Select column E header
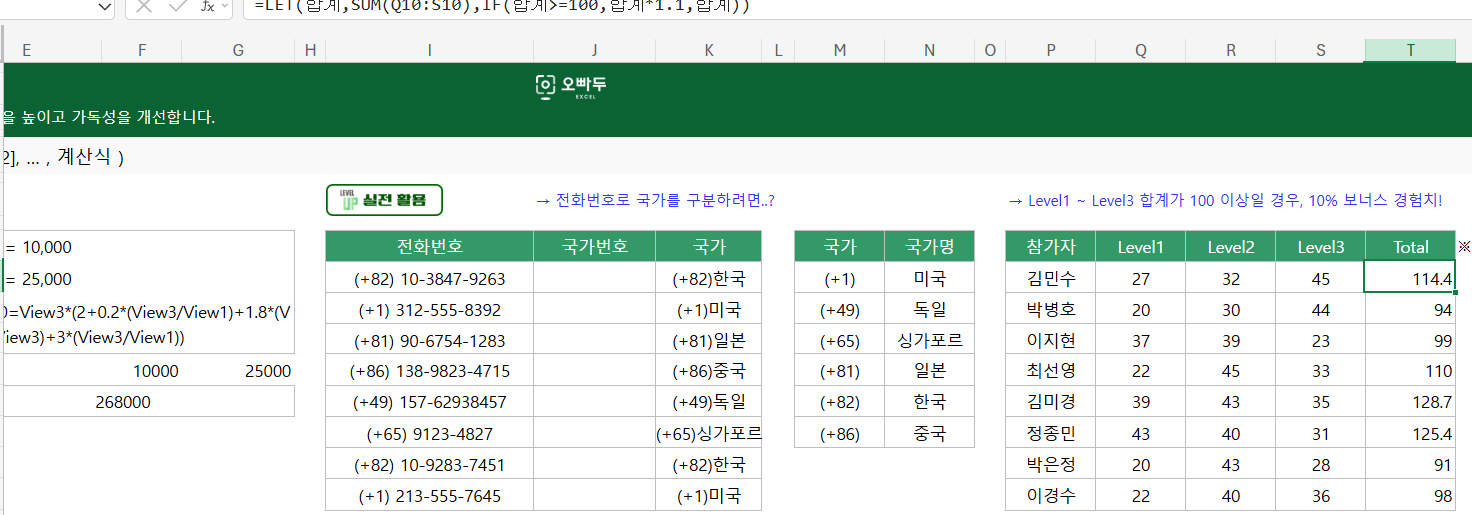 [x=25, y=50]
